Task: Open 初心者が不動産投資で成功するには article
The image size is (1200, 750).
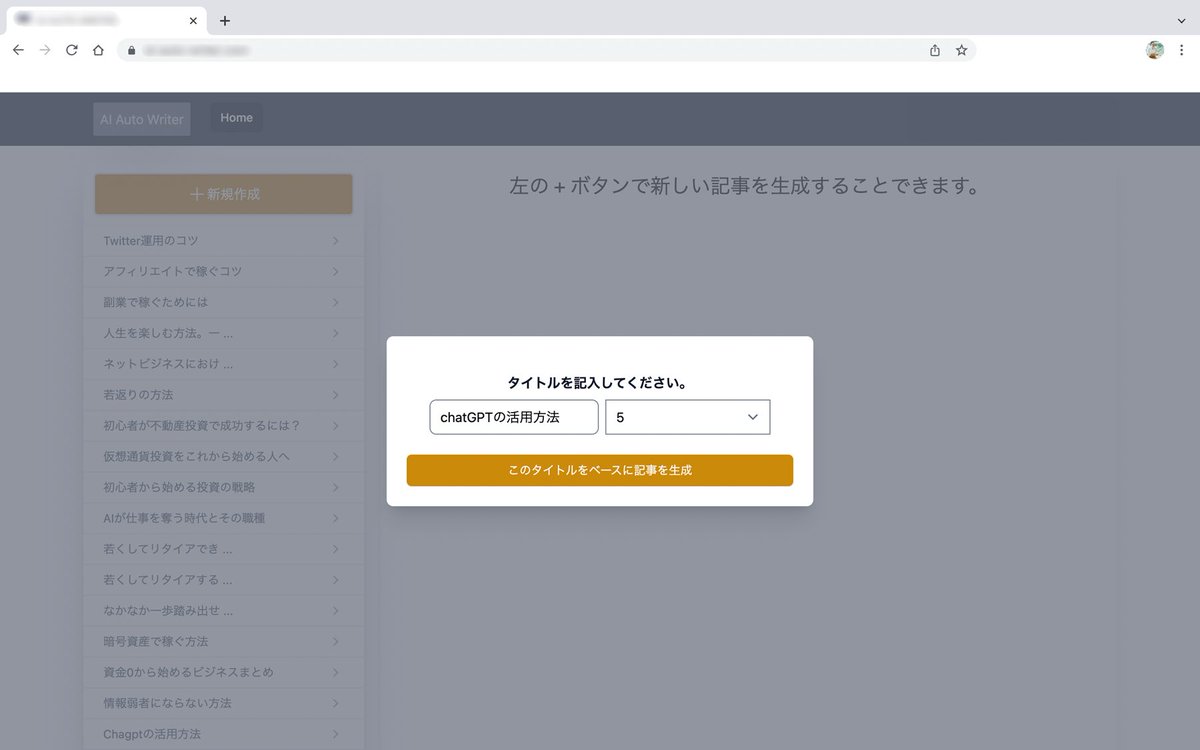Action: click(x=202, y=426)
